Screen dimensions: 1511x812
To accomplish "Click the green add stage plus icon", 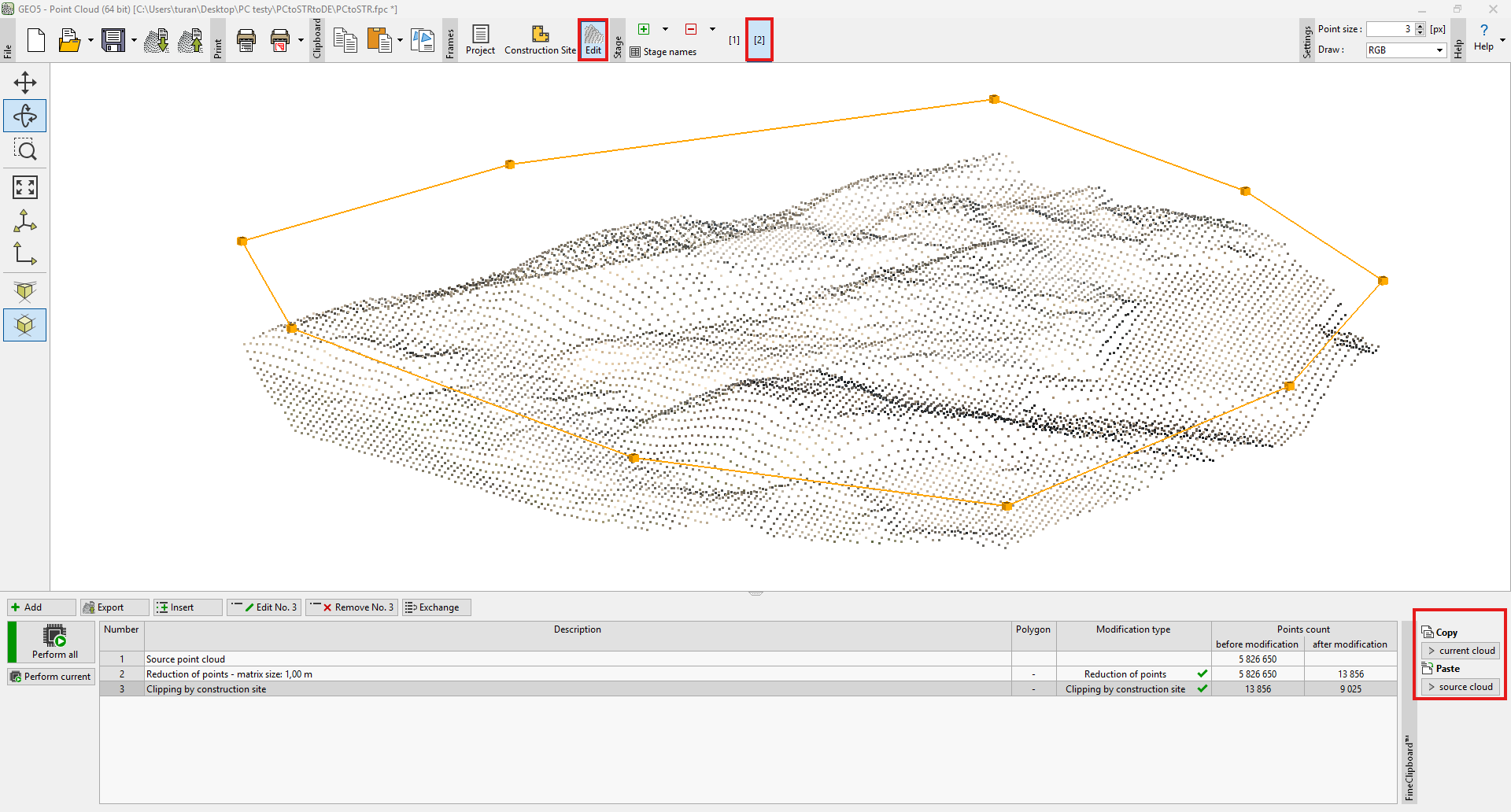I will [x=644, y=29].
